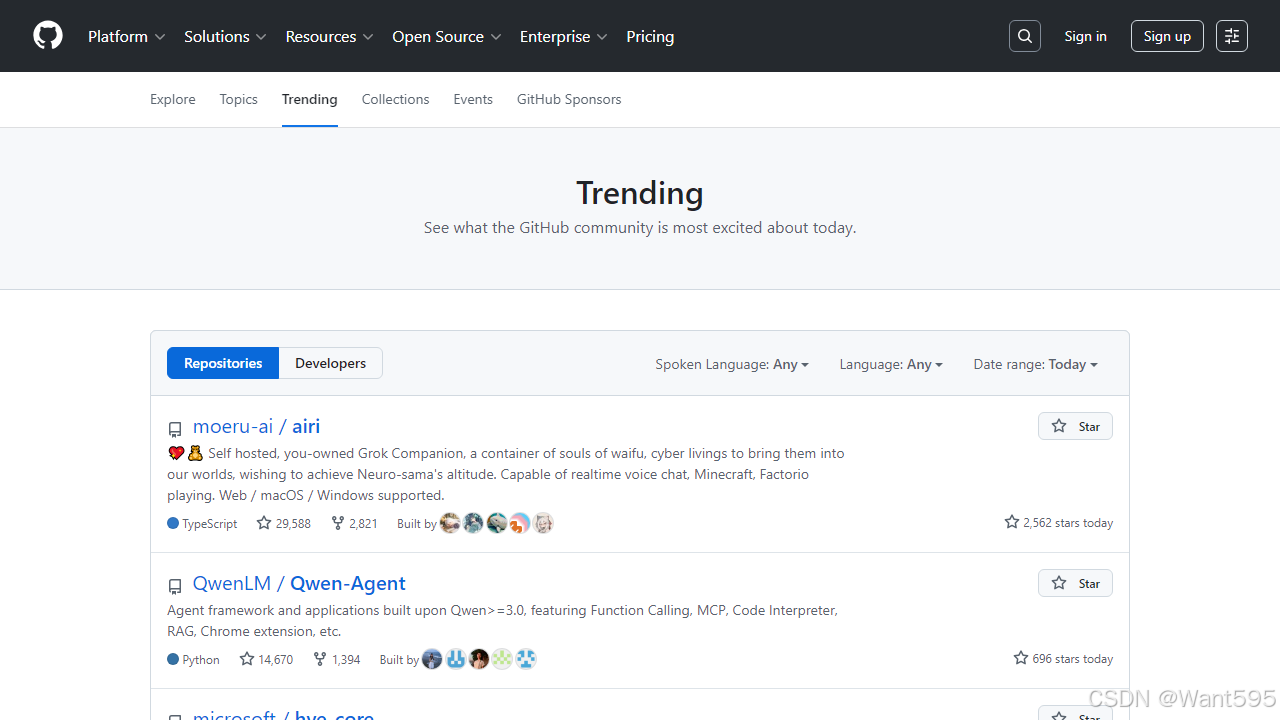This screenshot has height=720, width=1280.
Task: Open the partially visible microsoft repository link
Action: [x=283, y=715]
